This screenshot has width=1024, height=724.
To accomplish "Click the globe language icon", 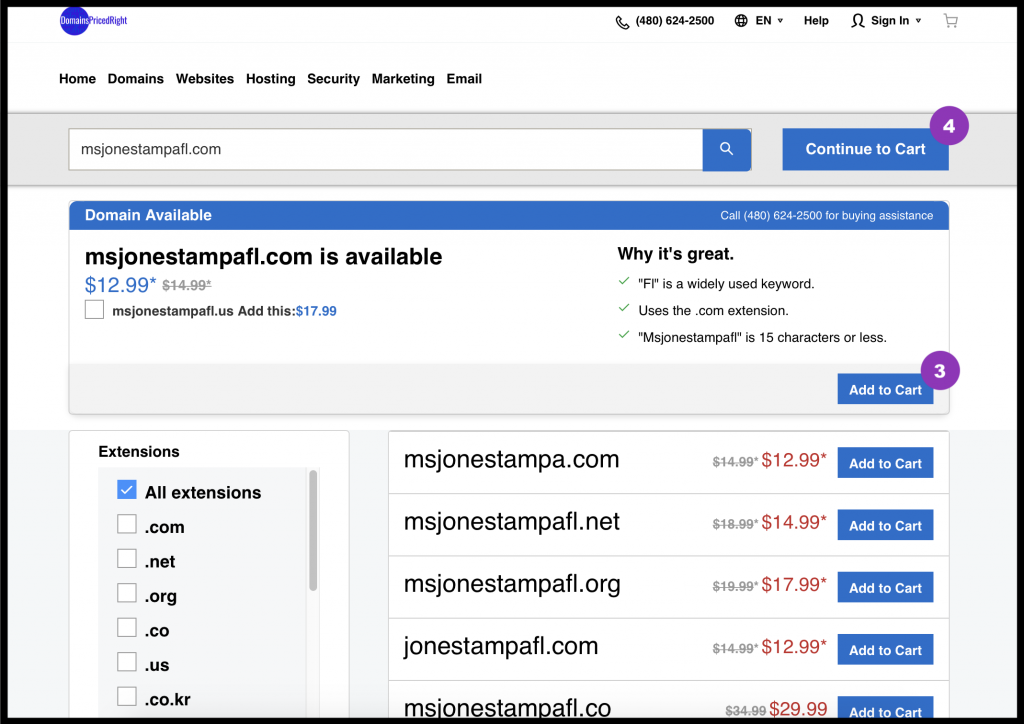I will (741, 21).
